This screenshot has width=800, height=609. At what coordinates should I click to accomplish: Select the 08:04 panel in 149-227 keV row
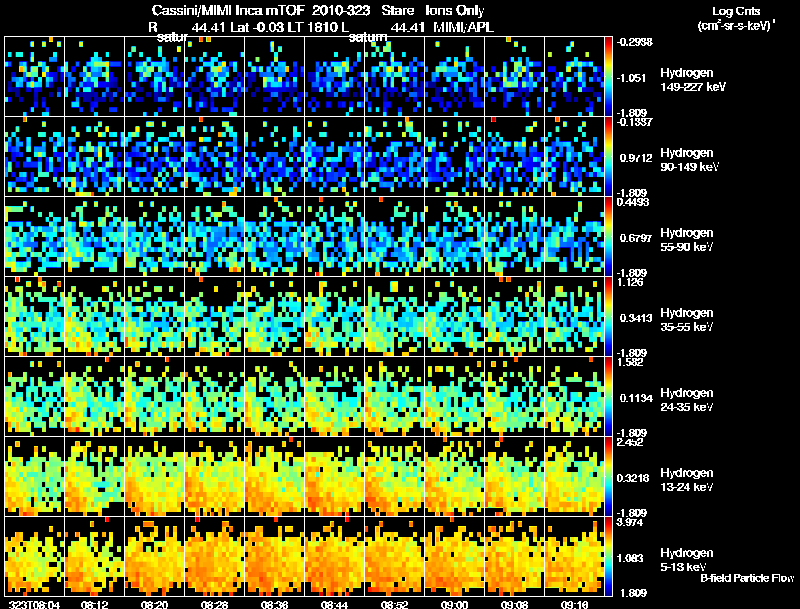[x=35, y=77]
